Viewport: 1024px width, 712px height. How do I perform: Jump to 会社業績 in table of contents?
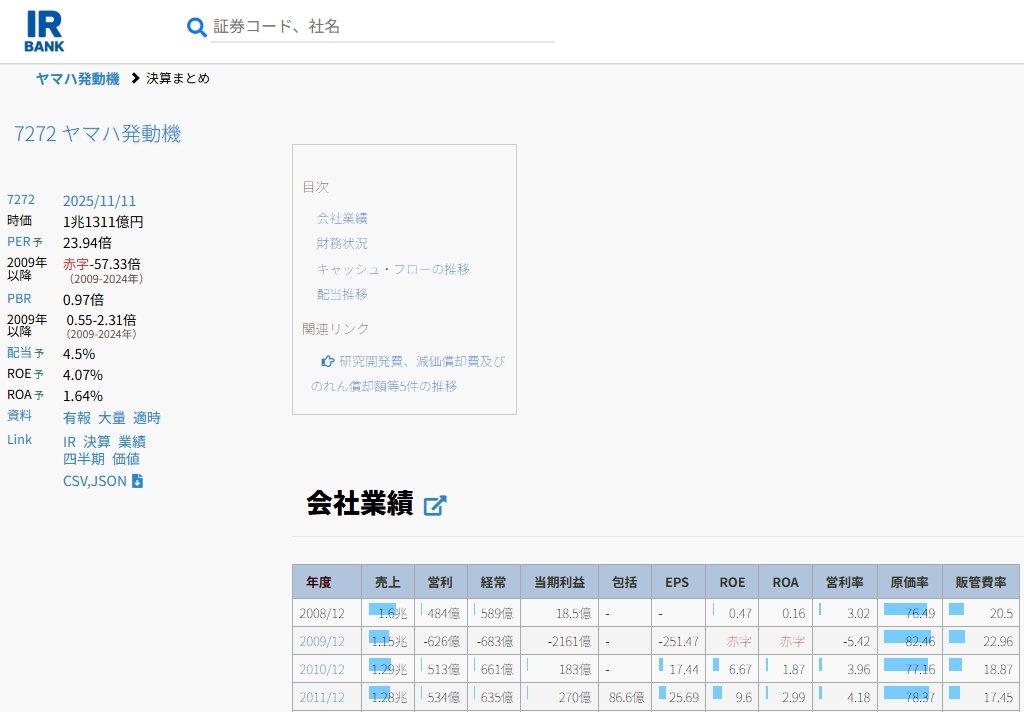tap(342, 218)
